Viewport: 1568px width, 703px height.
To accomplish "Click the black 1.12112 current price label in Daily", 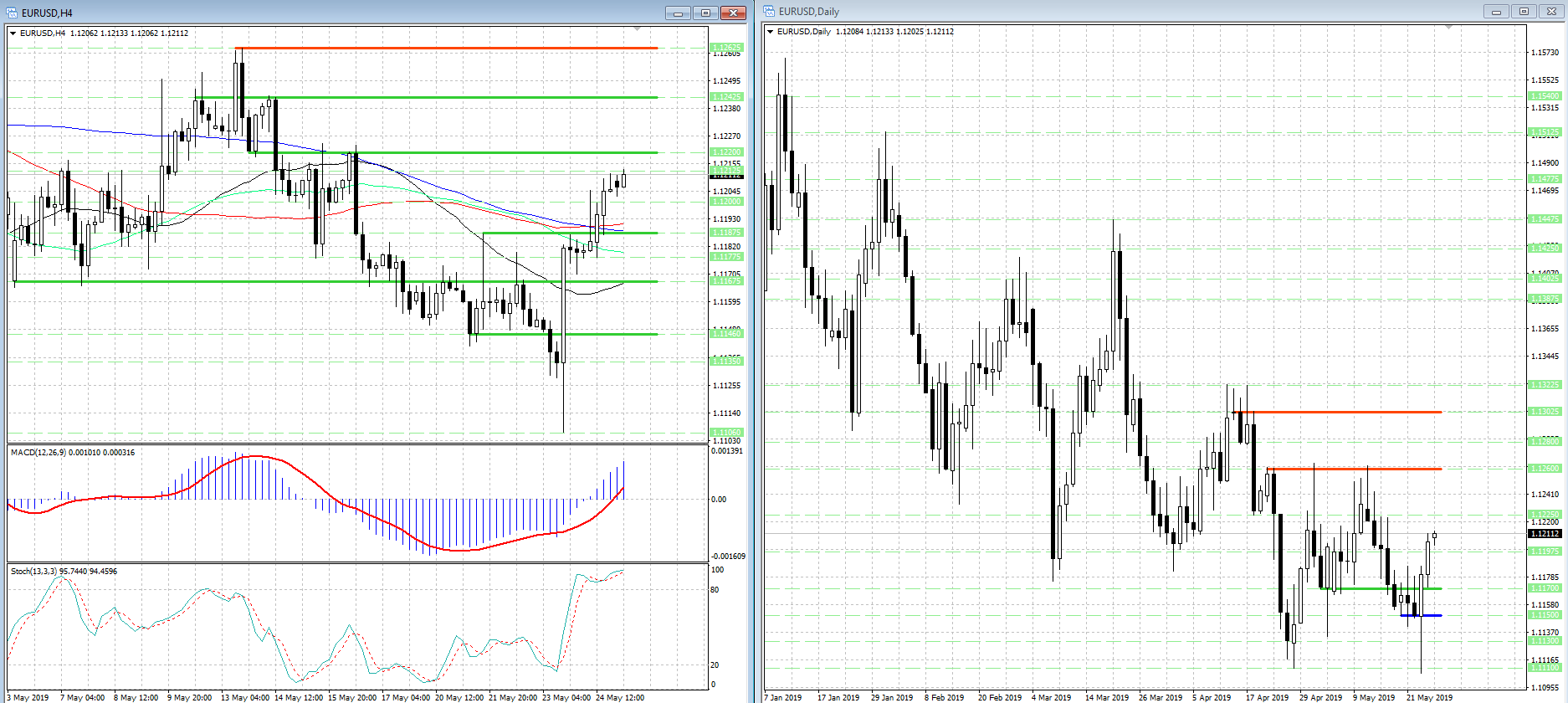I will point(1545,534).
